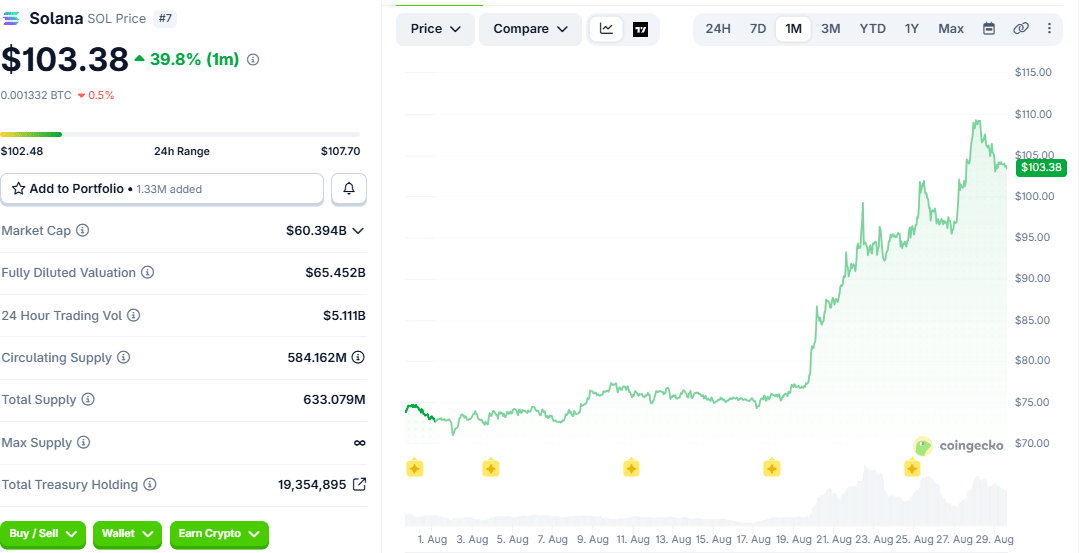This screenshot has height=553, width=1080.
Task: Click the Max Supply info icon
Action: tap(83, 442)
